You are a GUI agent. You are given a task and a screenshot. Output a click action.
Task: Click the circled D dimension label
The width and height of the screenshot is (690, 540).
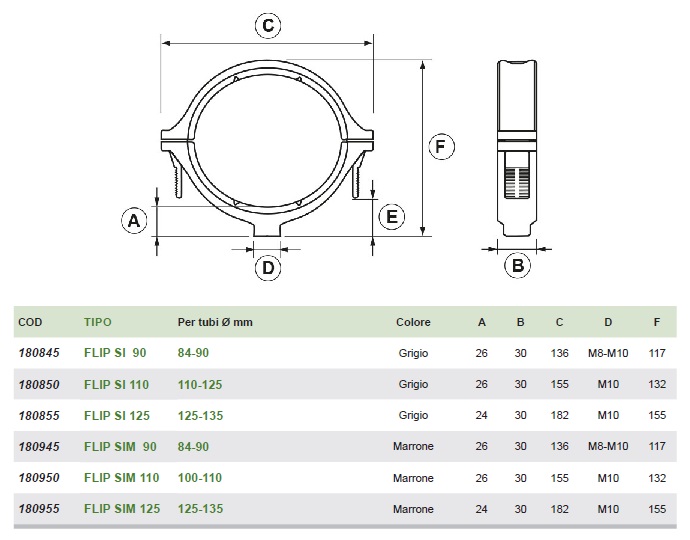[267, 267]
